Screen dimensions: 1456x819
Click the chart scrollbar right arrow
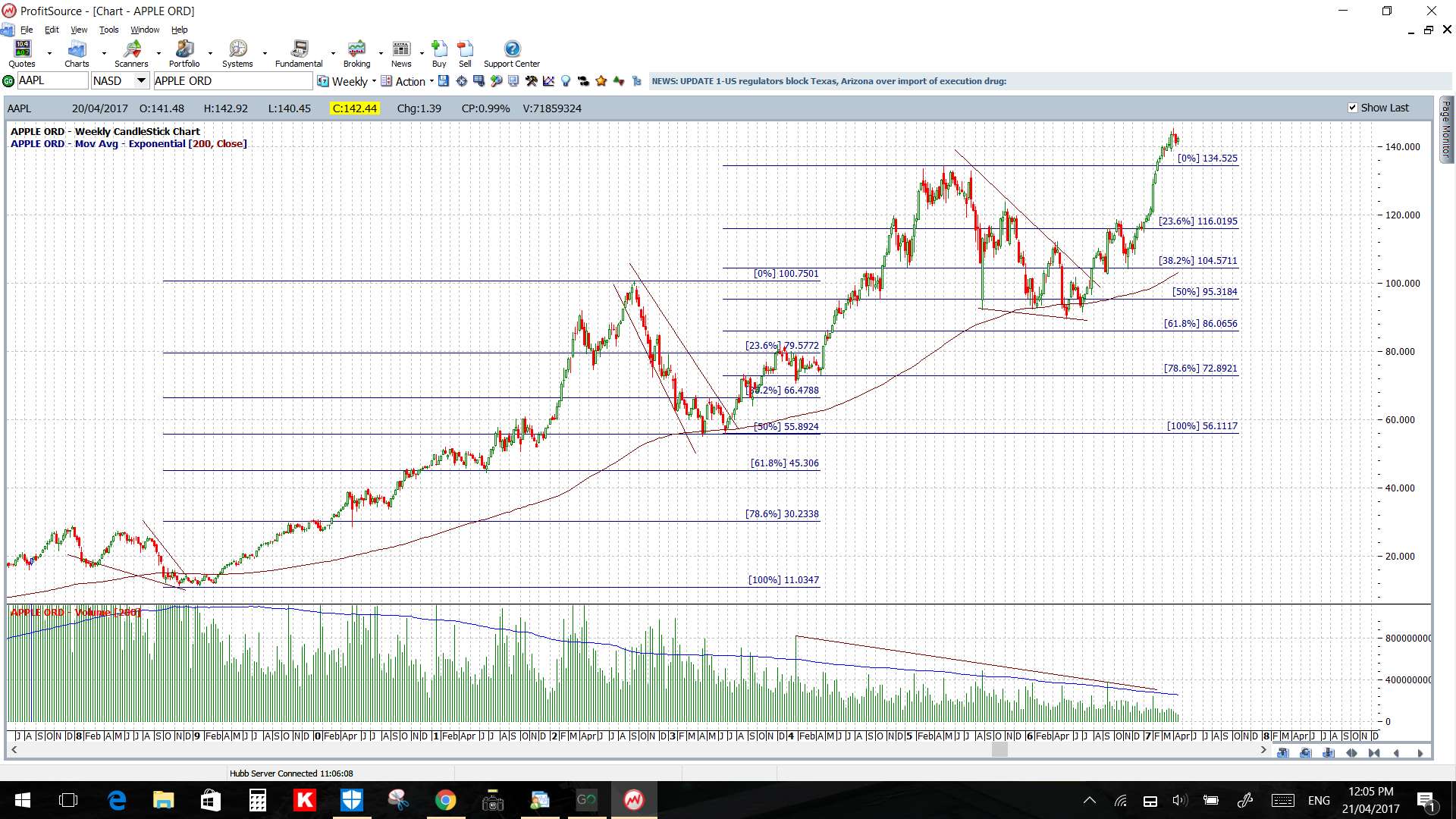pos(1263,750)
